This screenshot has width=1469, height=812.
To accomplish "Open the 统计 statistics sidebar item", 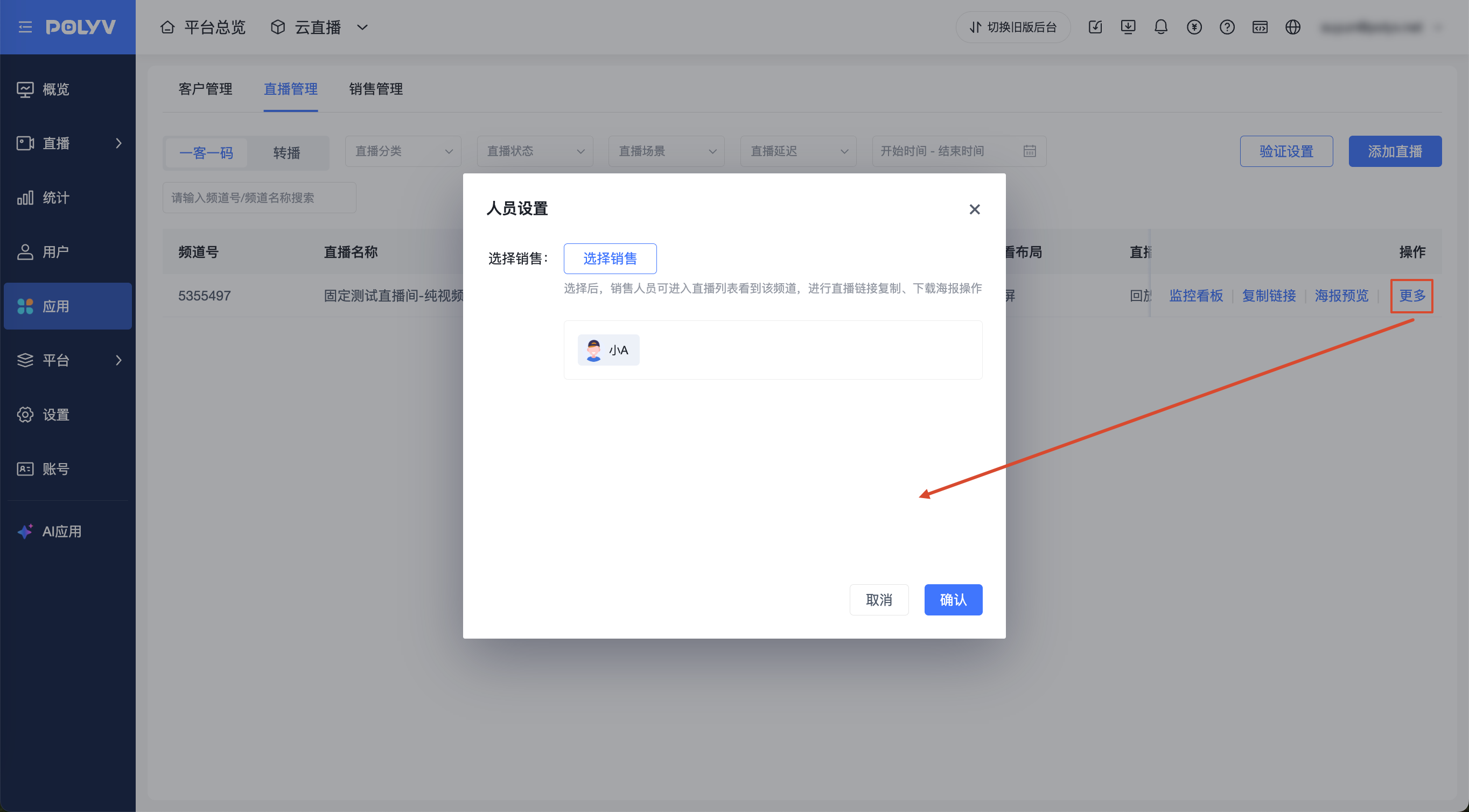I will pyautogui.click(x=68, y=197).
